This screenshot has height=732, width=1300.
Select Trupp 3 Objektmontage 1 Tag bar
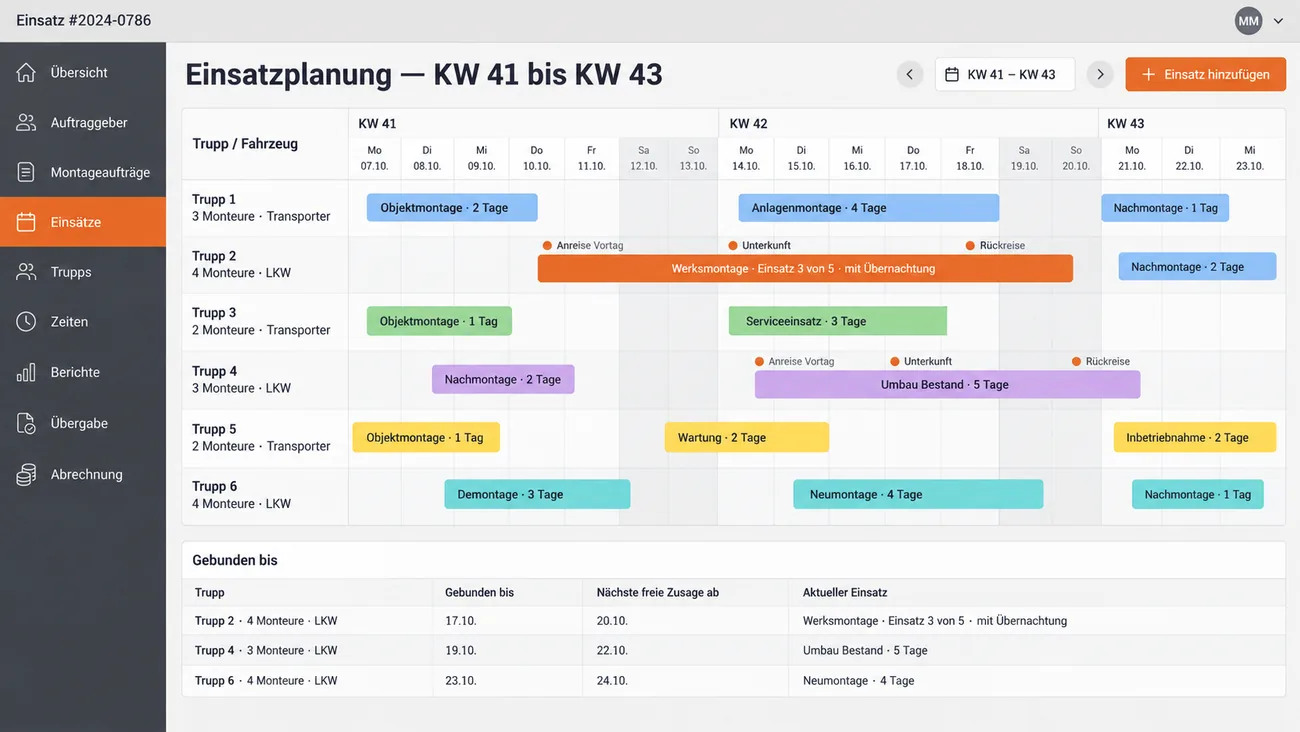439,321
